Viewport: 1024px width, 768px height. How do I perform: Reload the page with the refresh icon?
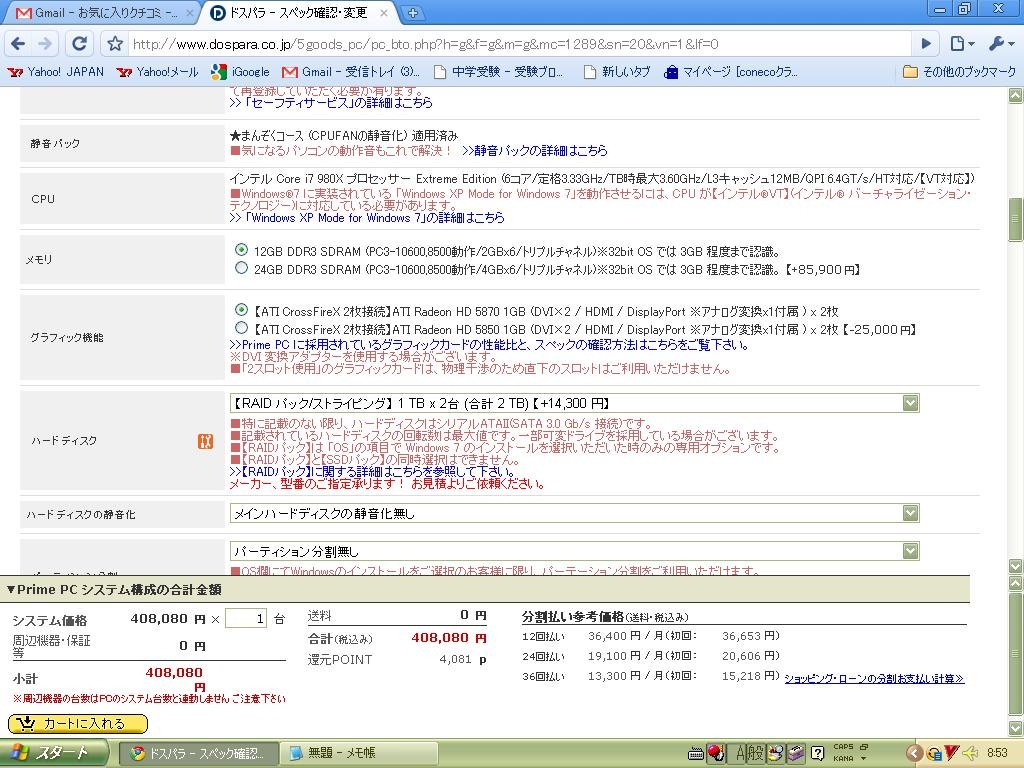click(x=80, y=44)
